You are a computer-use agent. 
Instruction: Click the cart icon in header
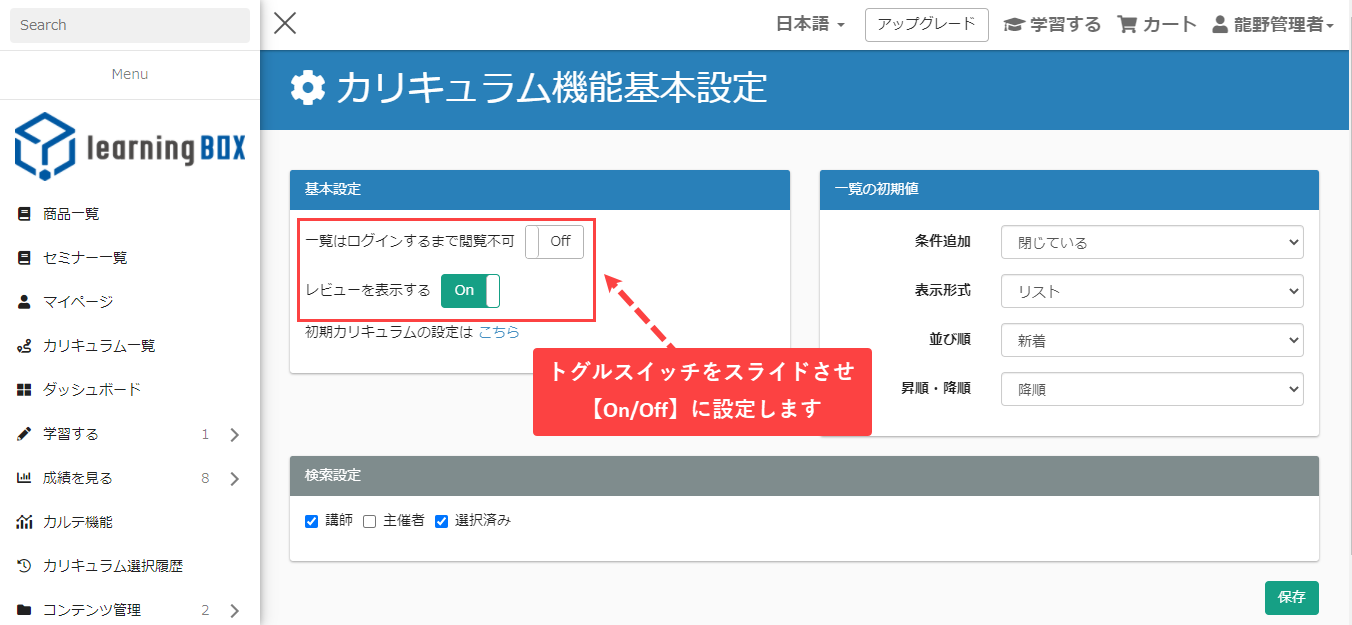point(1127,25)
